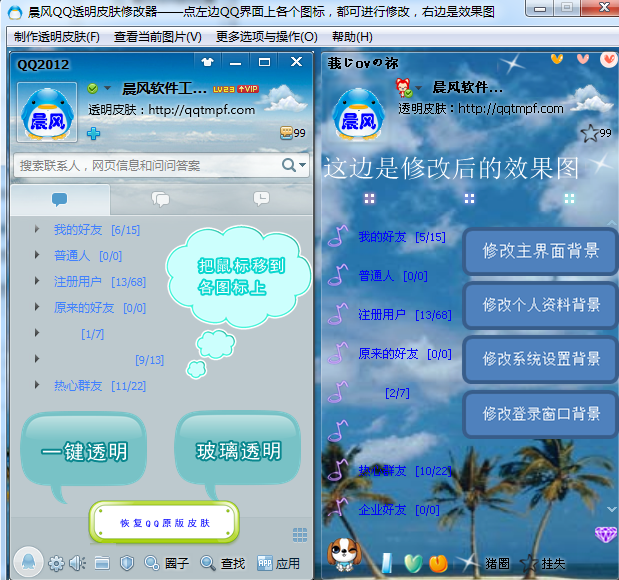The width and height of the screenshot is (619, 580).
Task: Click 企业好友 [0/0] in preview list
Action: (x=399, y=510)
